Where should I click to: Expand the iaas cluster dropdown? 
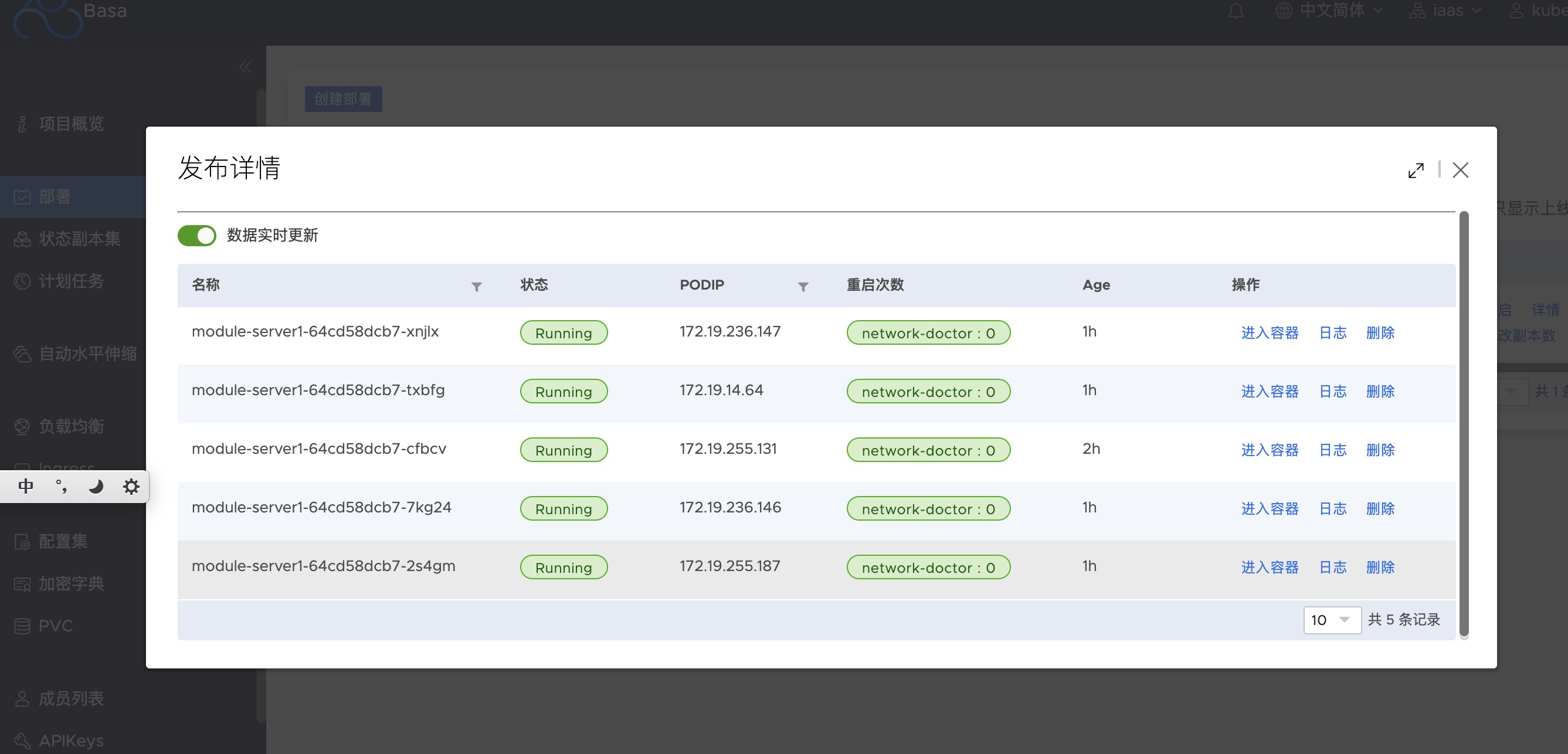(1446, 11)
